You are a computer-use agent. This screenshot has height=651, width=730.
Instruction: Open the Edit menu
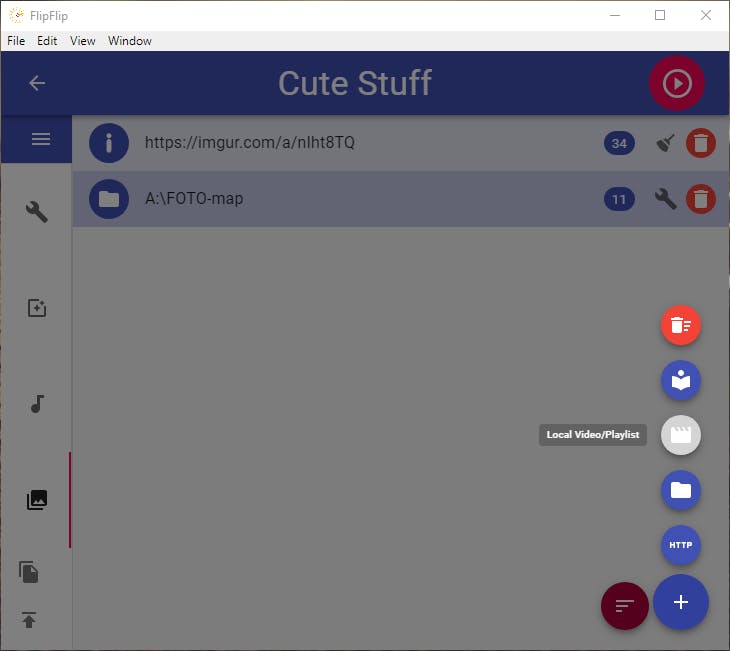click(47, 41)
